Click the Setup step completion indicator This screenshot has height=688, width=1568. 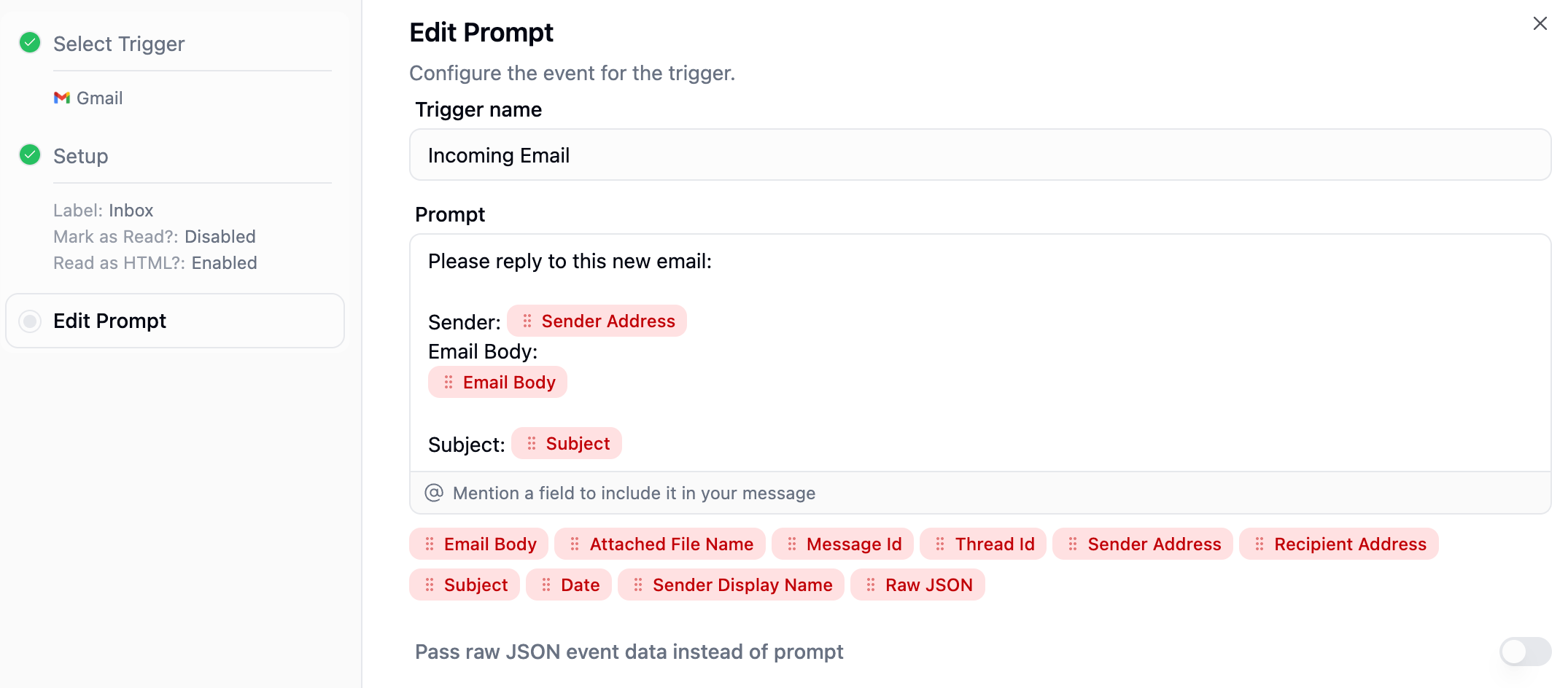coord(29,155)
